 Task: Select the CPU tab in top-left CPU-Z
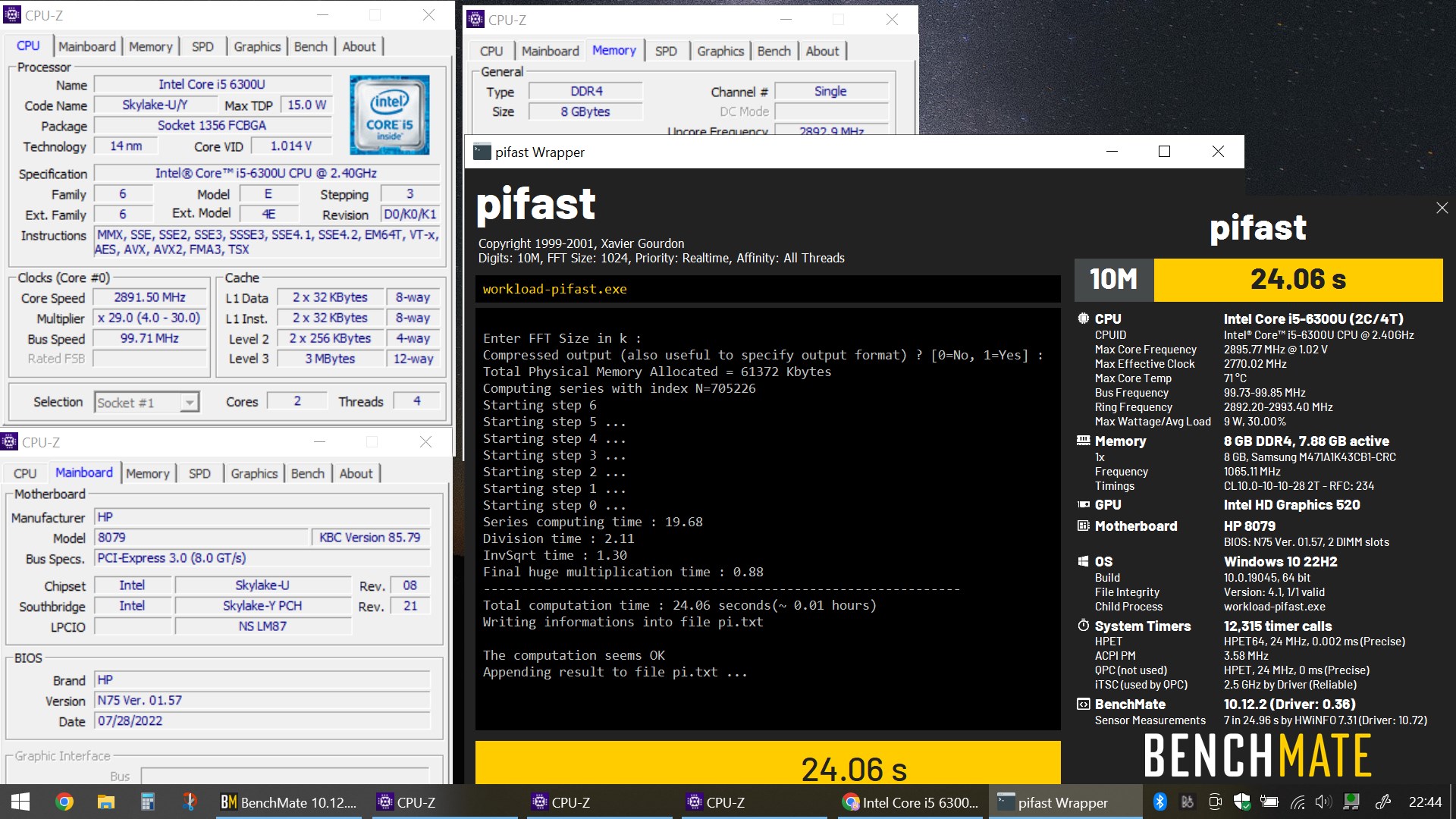(28, 45)
